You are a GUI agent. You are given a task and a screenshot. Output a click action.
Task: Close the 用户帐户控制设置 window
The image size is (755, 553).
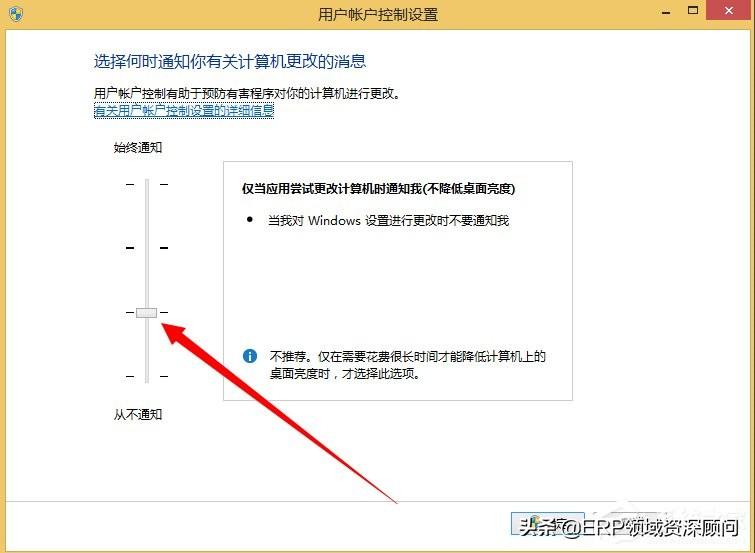(733, 14)
